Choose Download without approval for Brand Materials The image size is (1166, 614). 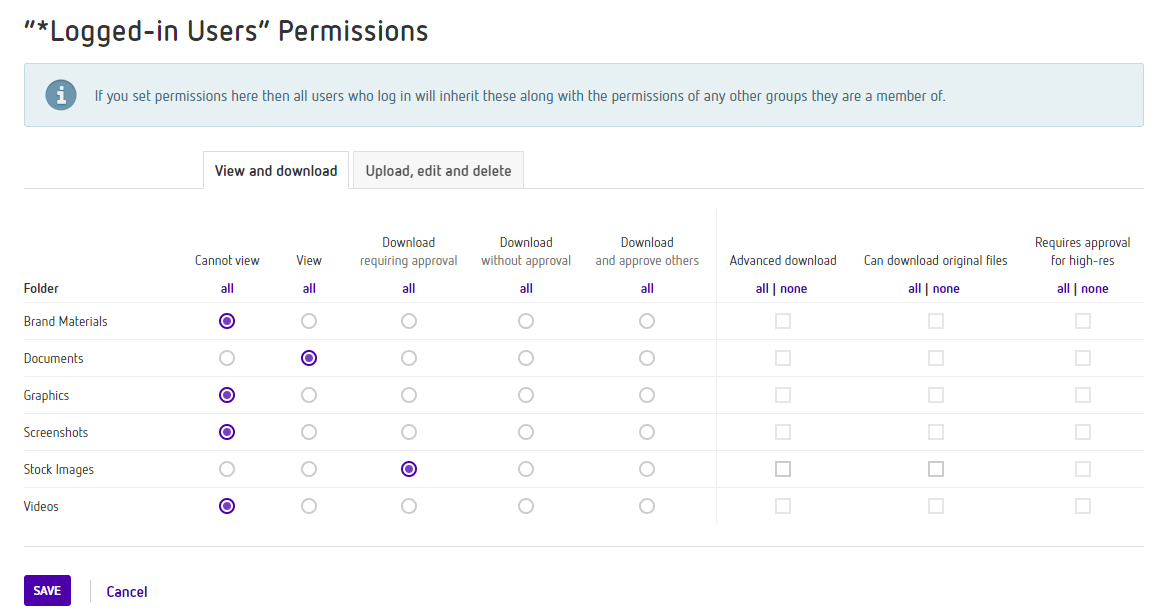coord(526,321)
